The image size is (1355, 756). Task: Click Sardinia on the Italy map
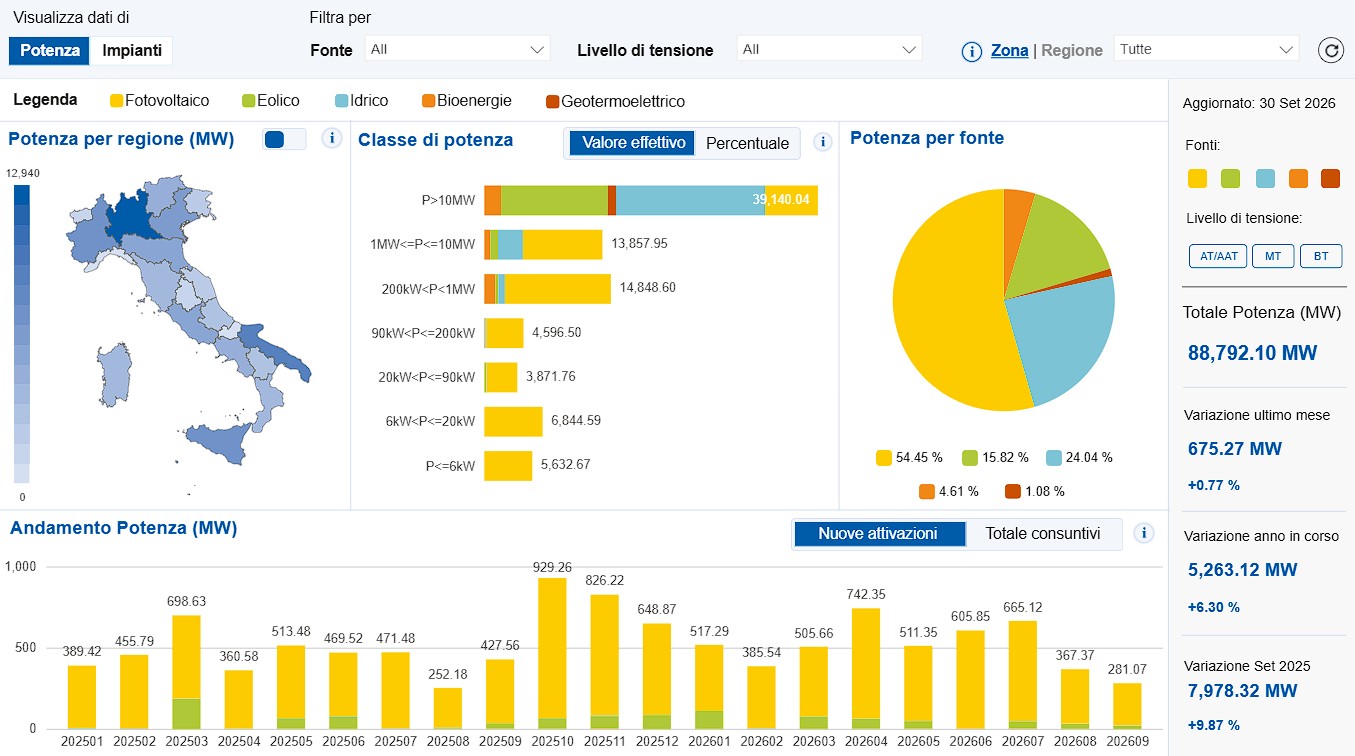click(114, 375)
